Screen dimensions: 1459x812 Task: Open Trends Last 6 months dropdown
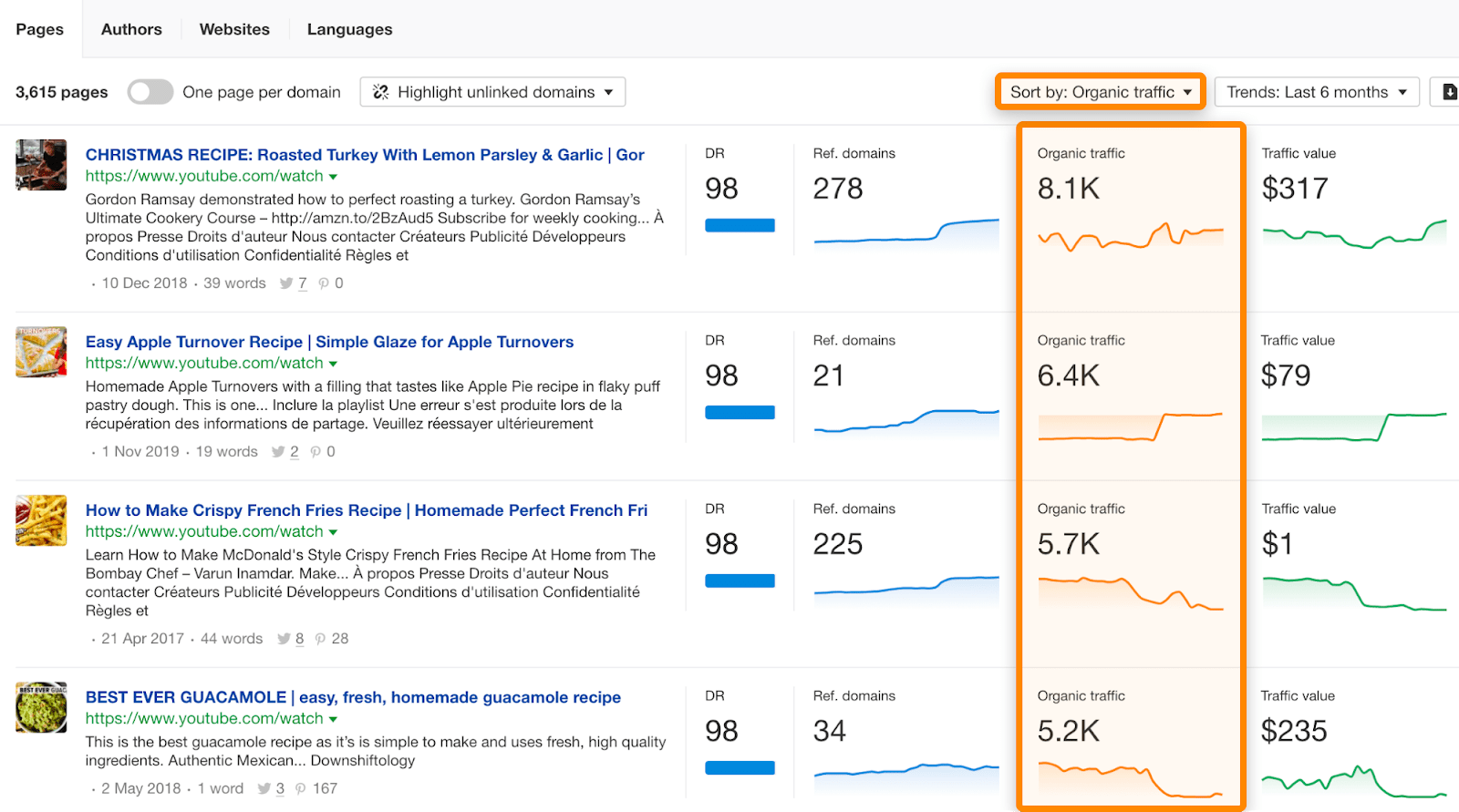pyautogui.click(x=1316, y=92)
